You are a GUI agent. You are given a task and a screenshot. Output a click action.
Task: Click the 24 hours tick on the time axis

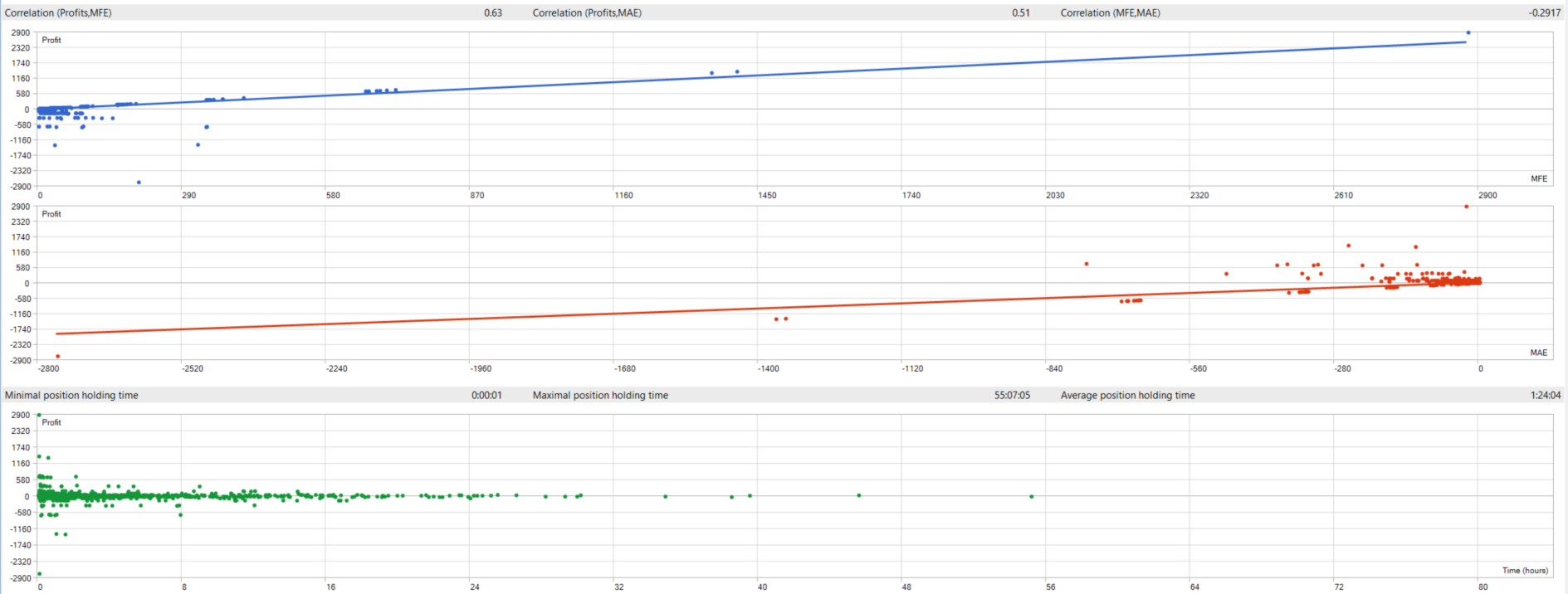[x=474, y=587]
